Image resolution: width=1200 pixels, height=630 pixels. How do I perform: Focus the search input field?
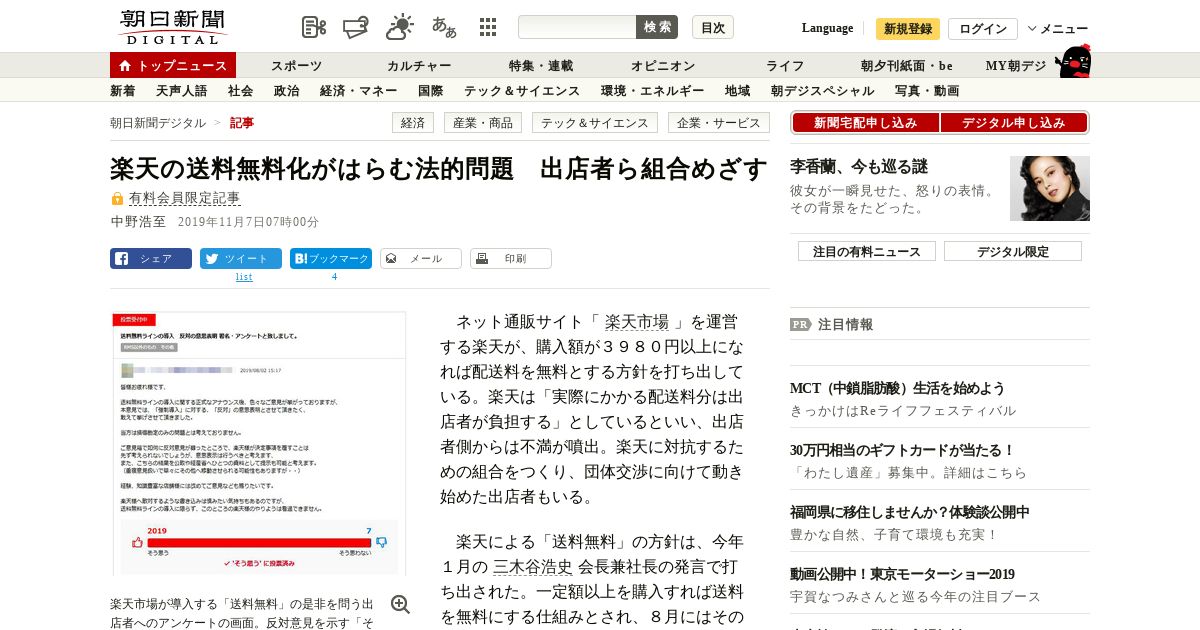click(x=577, y=27)
